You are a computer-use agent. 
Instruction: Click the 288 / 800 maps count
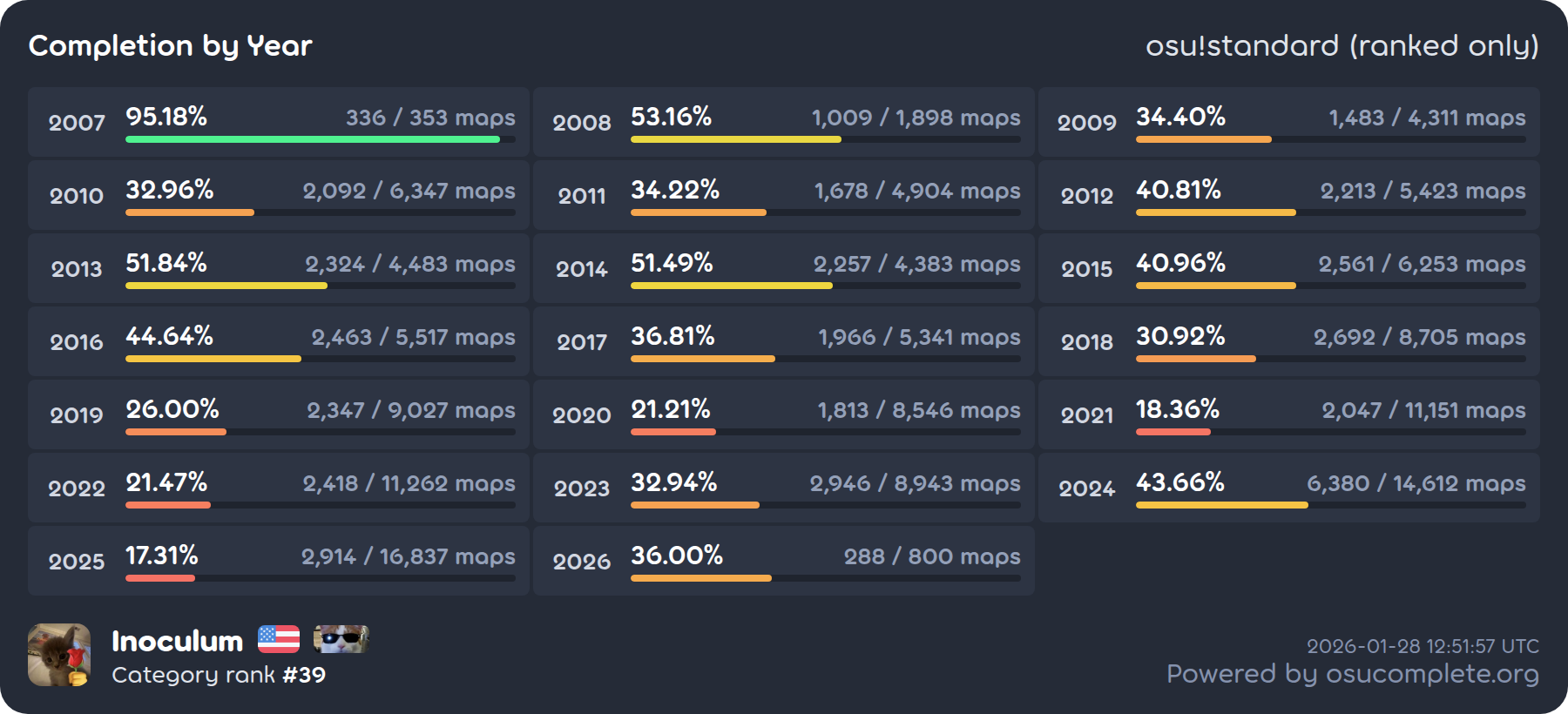coord(931,556)
